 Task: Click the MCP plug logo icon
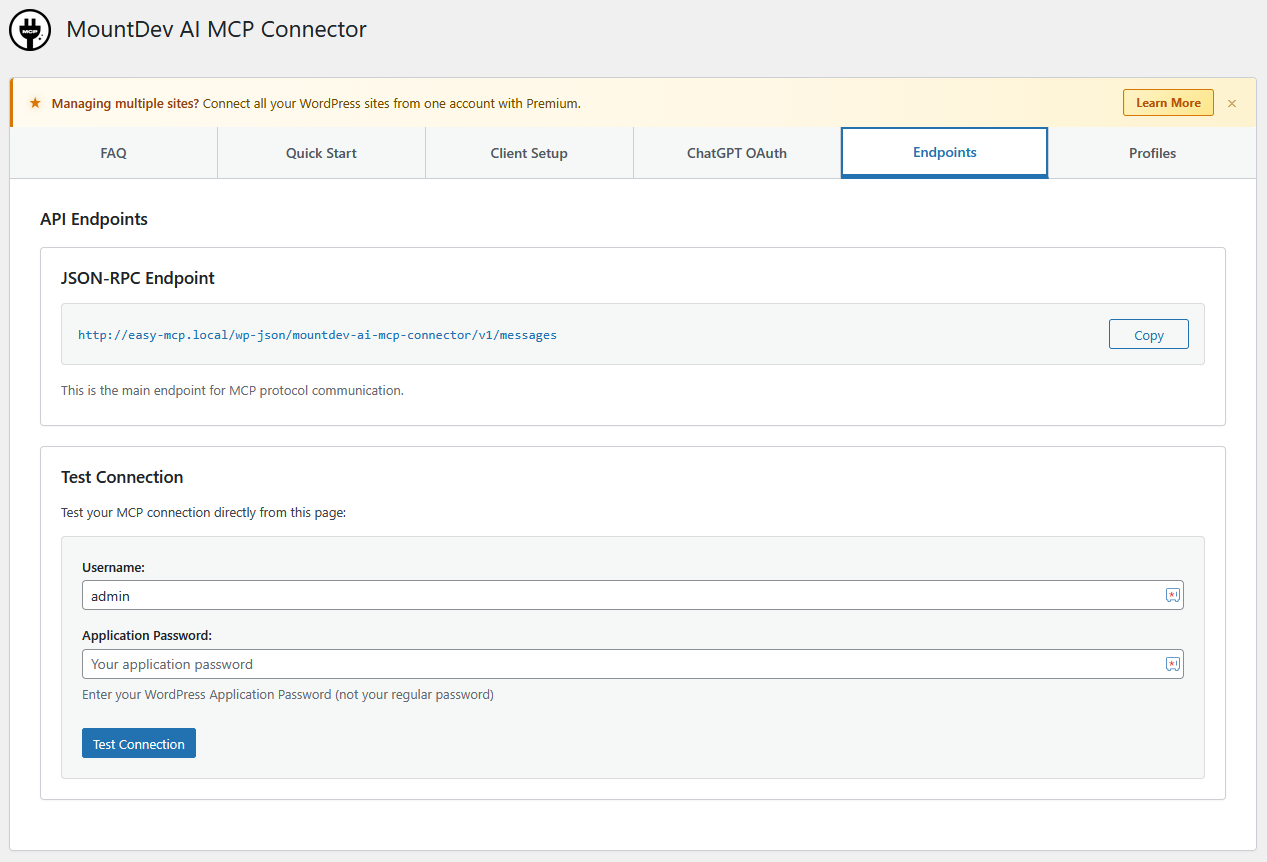[30, 31]
